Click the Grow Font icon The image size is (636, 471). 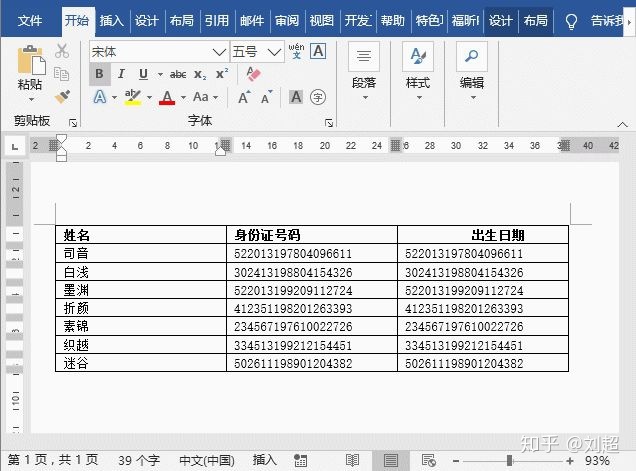point(244,97)
